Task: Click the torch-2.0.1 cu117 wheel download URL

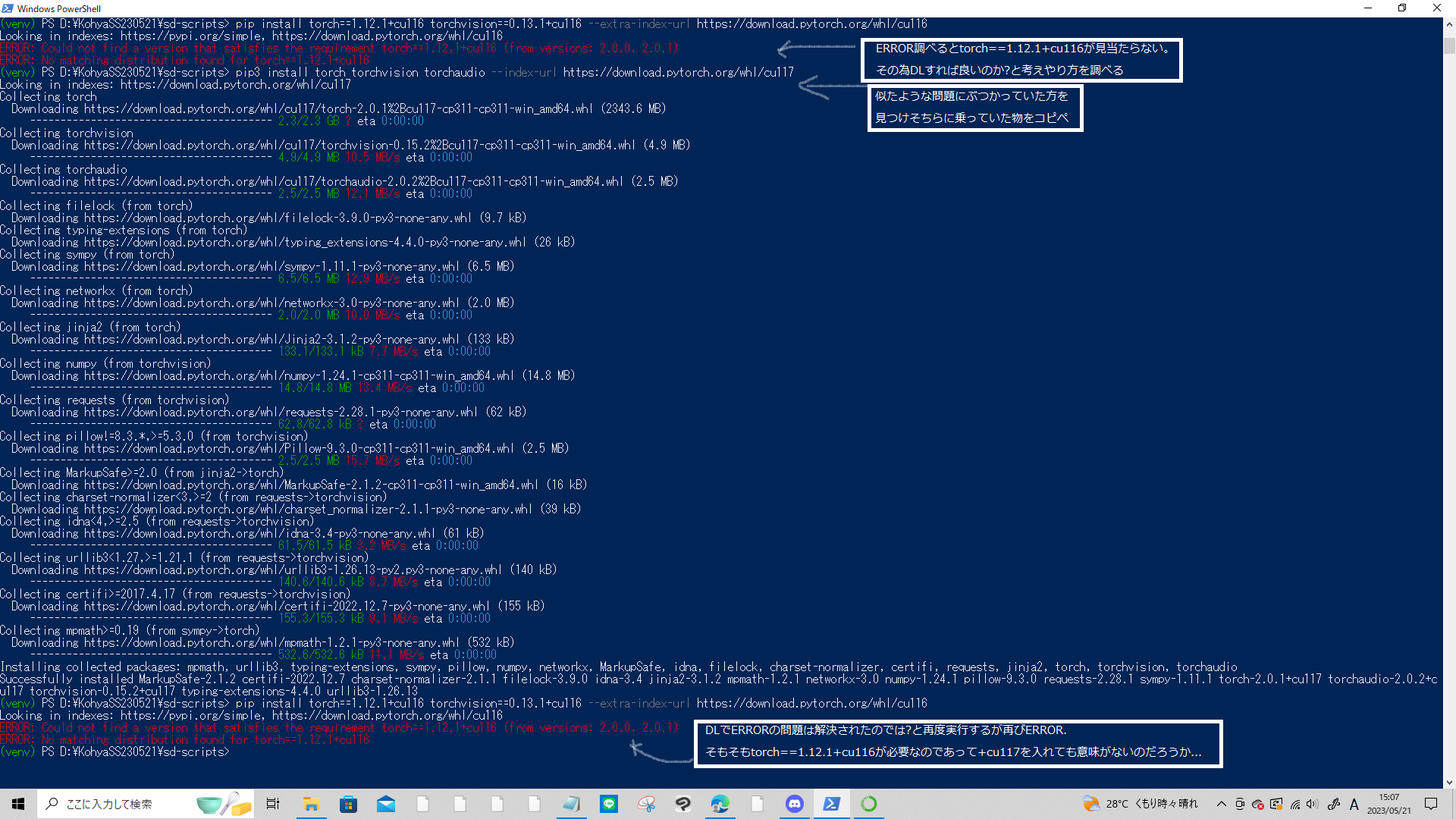Action: point(339,108)
